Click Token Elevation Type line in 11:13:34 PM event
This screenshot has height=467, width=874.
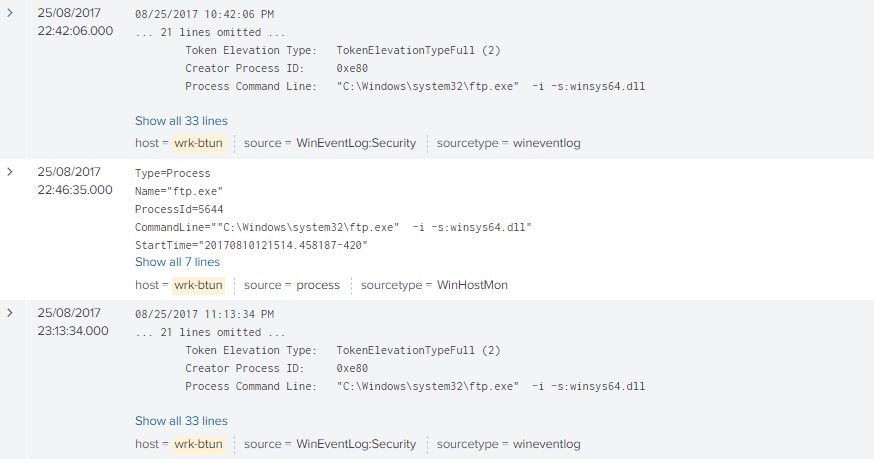pos(343,350)
